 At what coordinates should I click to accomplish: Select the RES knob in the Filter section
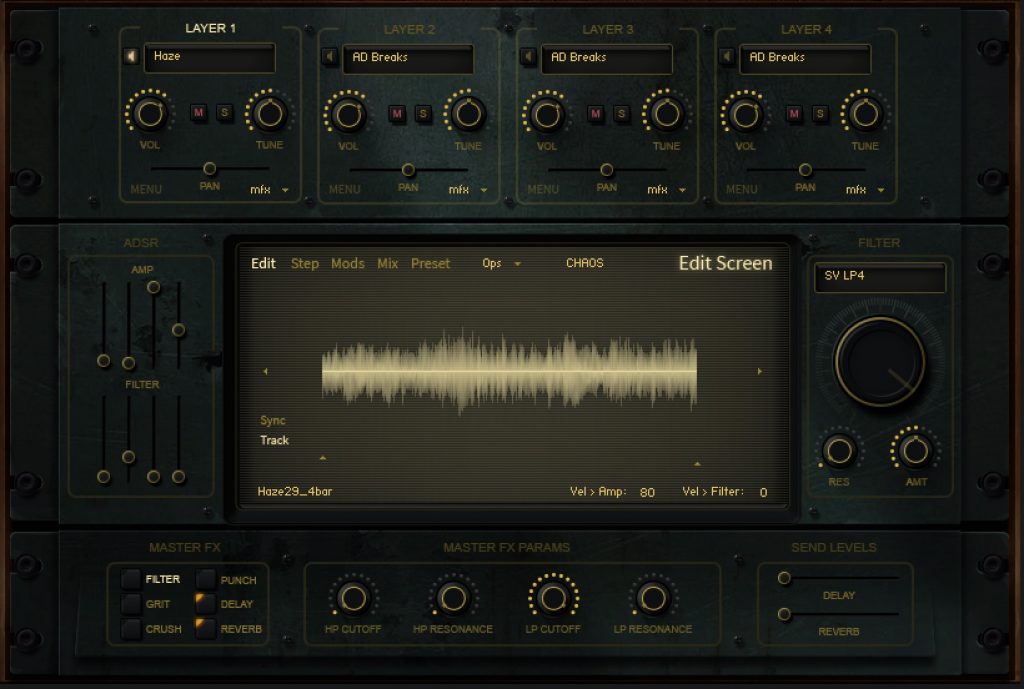pyautogui.click(x=838, y=452)
